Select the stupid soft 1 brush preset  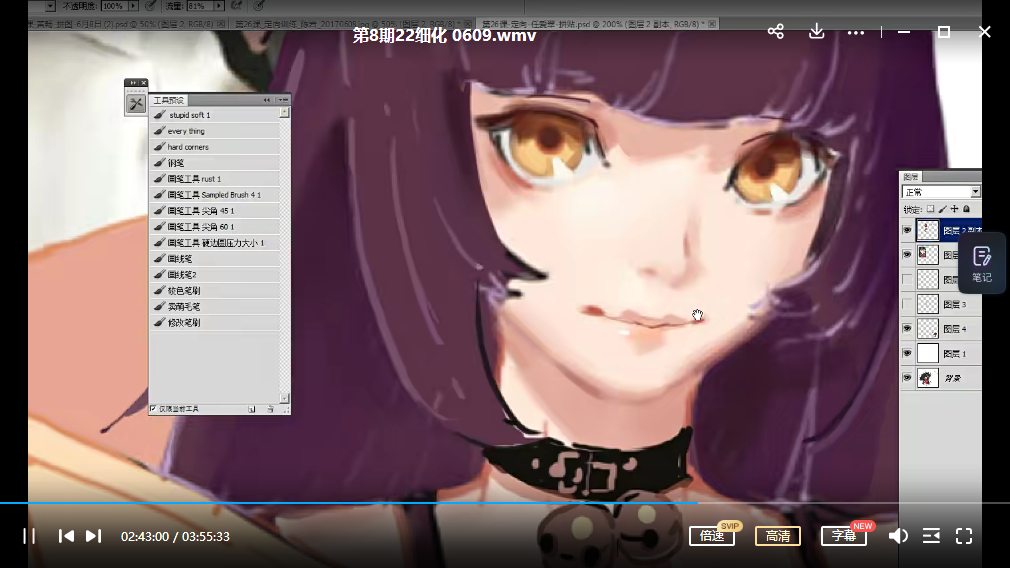215,115
